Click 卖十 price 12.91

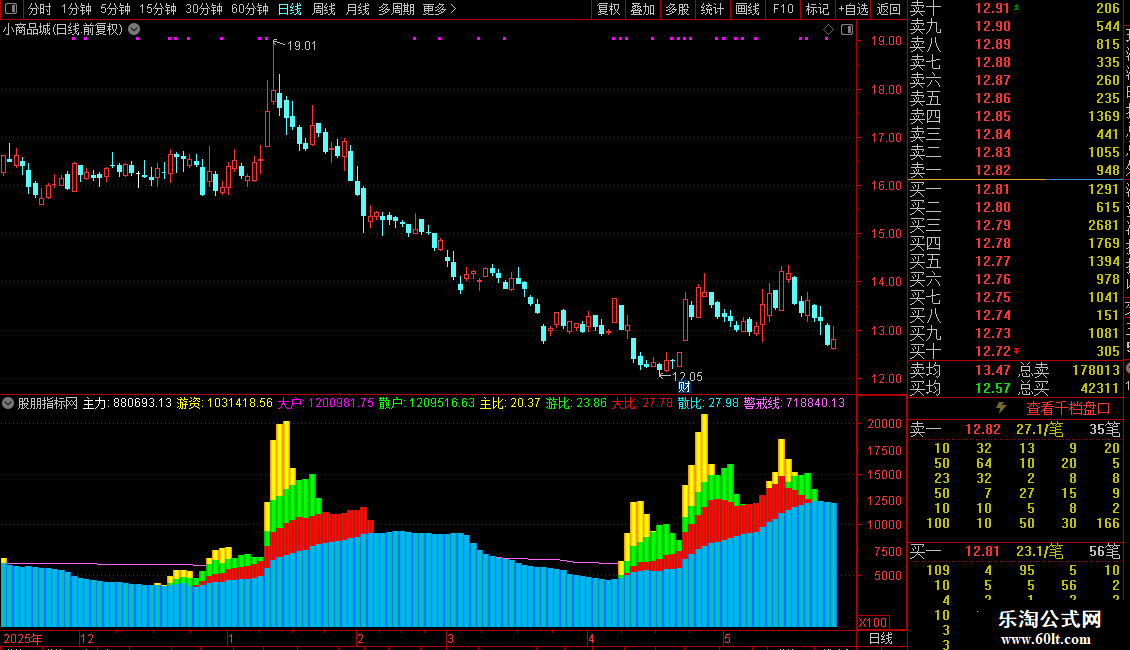pyautogui.click(x=992, y=8)
